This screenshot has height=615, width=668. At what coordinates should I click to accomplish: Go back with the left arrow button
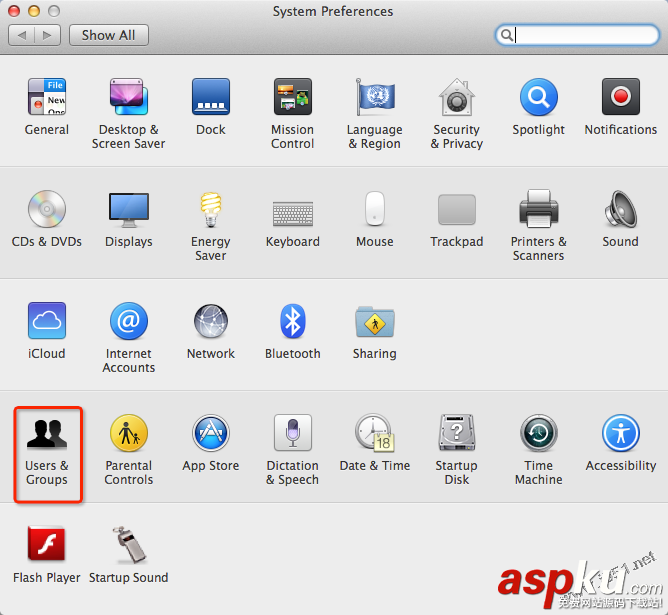(x=21, y=35)
